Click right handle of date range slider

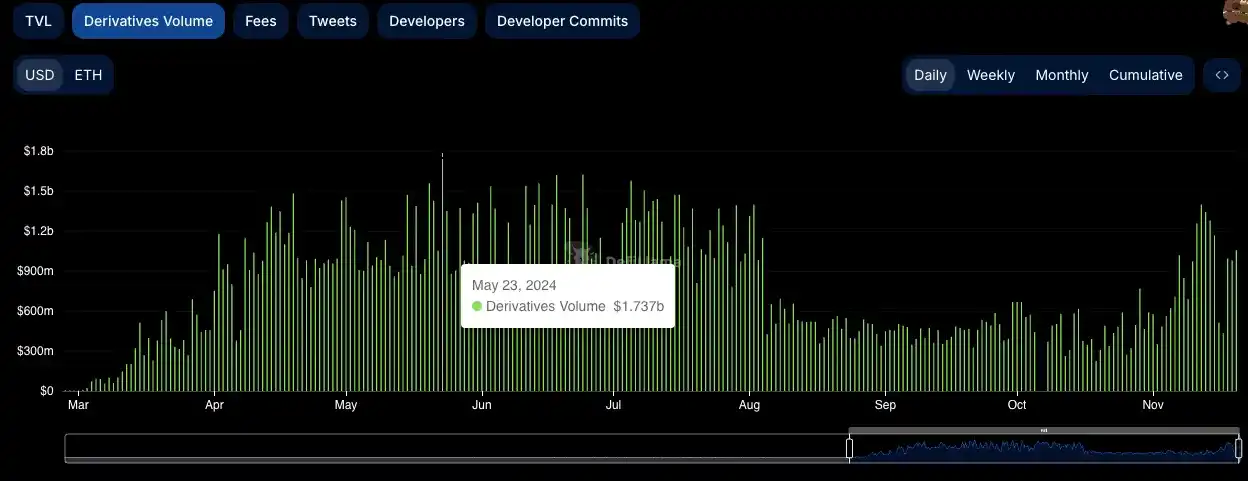click(x=1238, y=448)
